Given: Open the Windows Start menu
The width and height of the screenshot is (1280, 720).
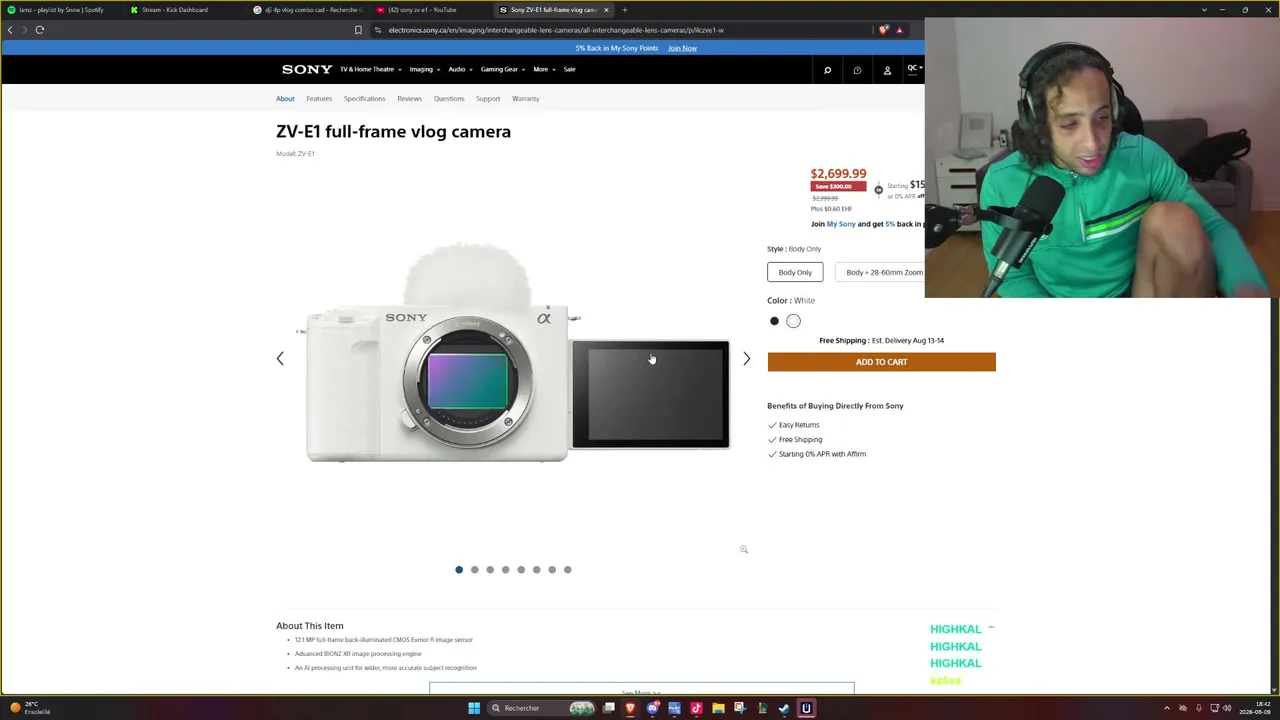Looking at the screenshot, I should coord(474,708).
